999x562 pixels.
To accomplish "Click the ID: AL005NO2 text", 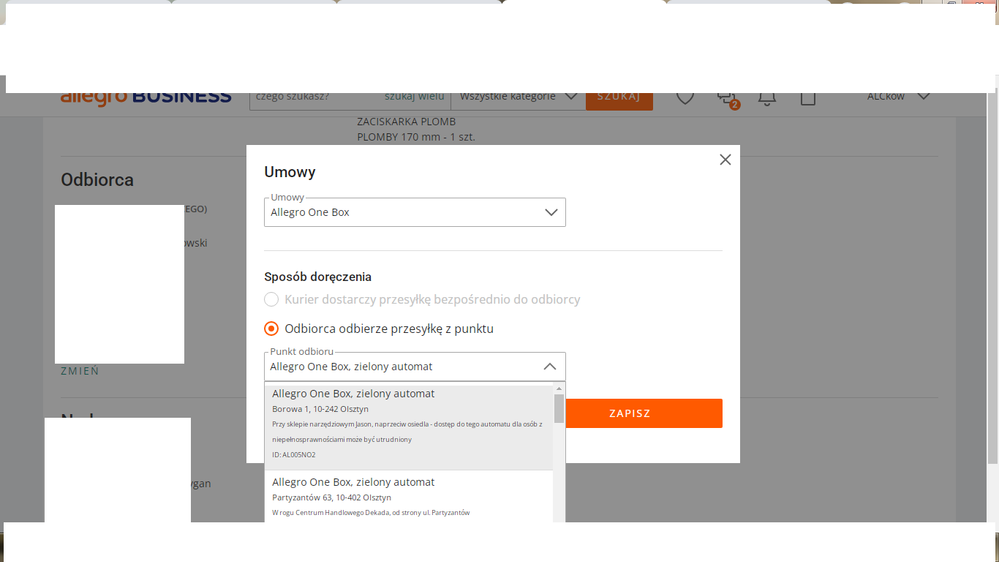I will 294,455.
